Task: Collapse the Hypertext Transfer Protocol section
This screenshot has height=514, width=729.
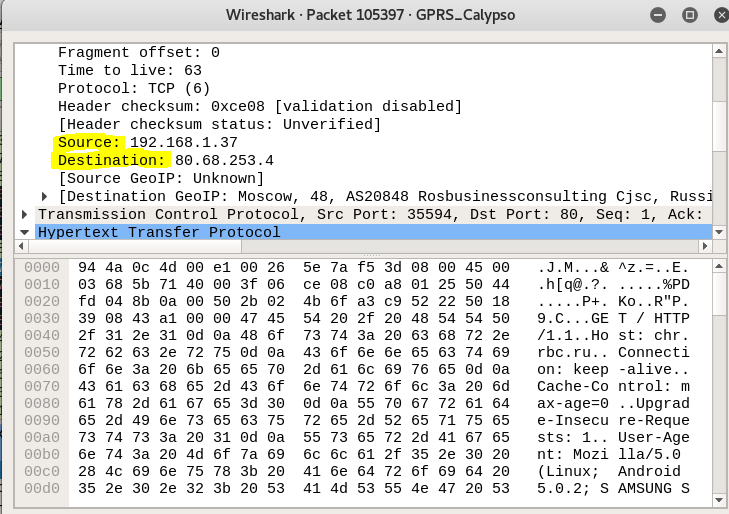Action: tap(24, 232)
